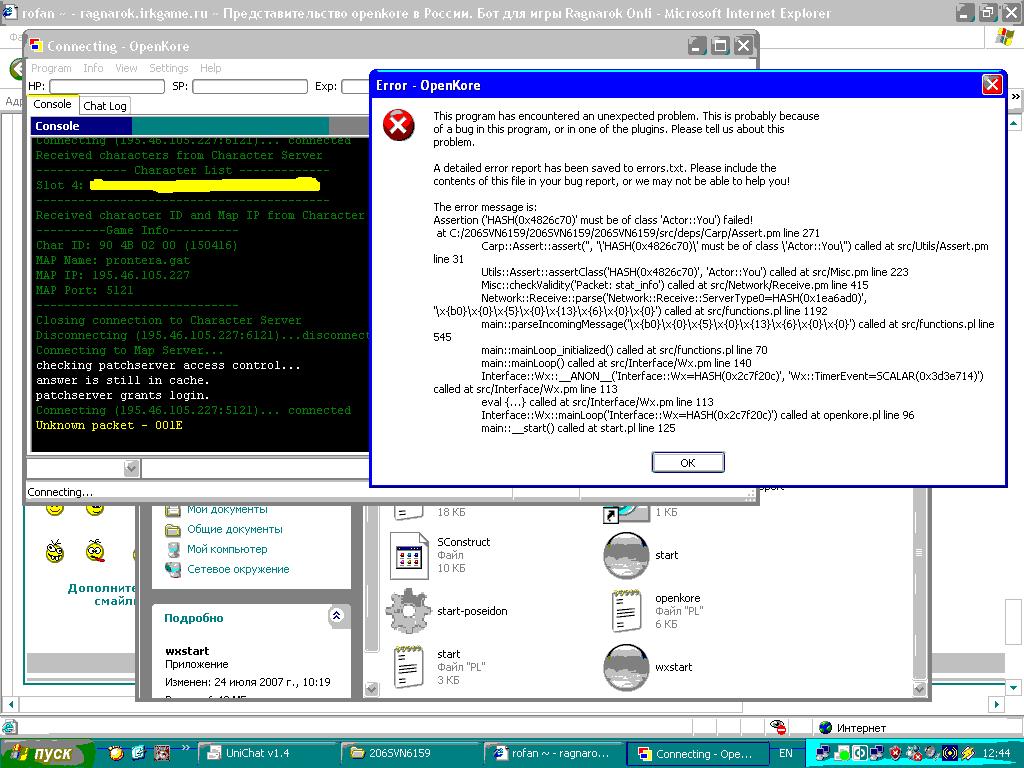Click 'MAP Name: prontera.gat' console line
Screen dimensions: 1024x768
click(112, 260)
